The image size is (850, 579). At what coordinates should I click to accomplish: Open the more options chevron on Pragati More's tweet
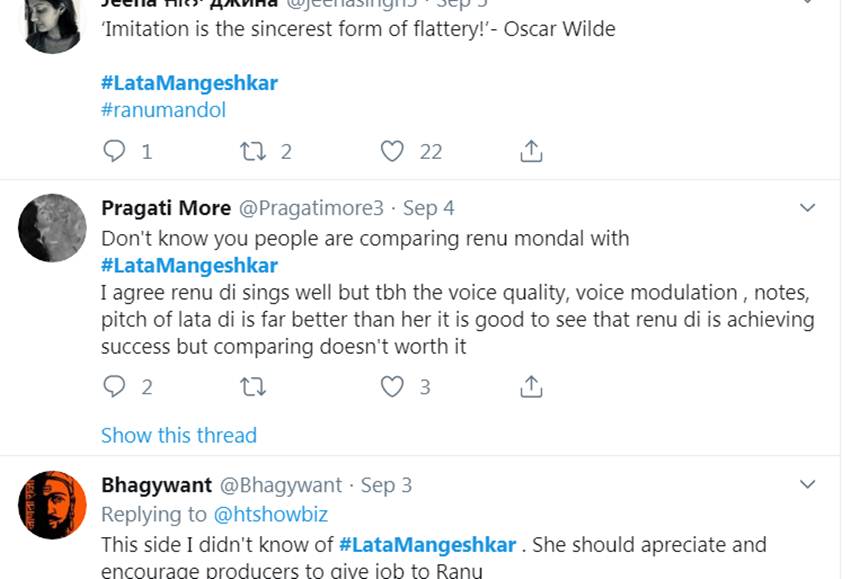[808, 208]
